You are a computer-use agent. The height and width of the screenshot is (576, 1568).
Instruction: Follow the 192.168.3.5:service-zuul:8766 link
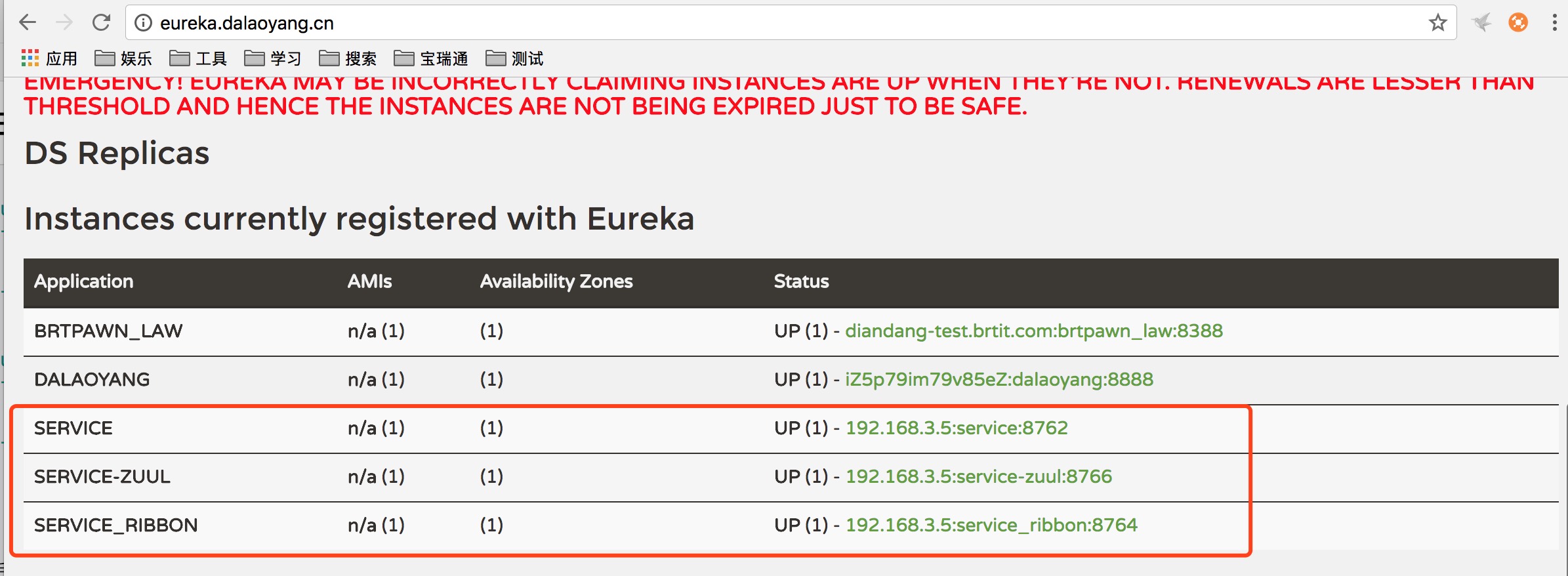[x=978, y=476]
